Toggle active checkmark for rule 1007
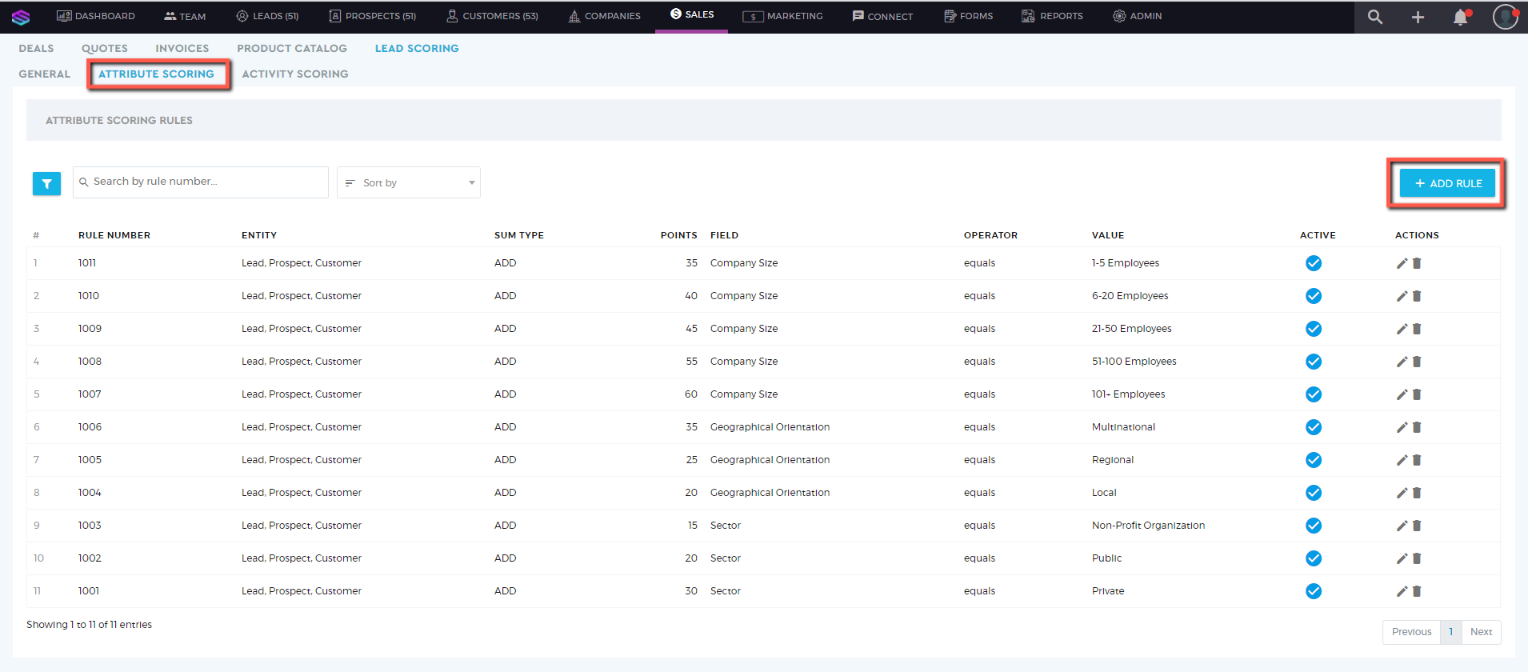Viewport: 1528px width, 672px height. [x=1314, y=394]
